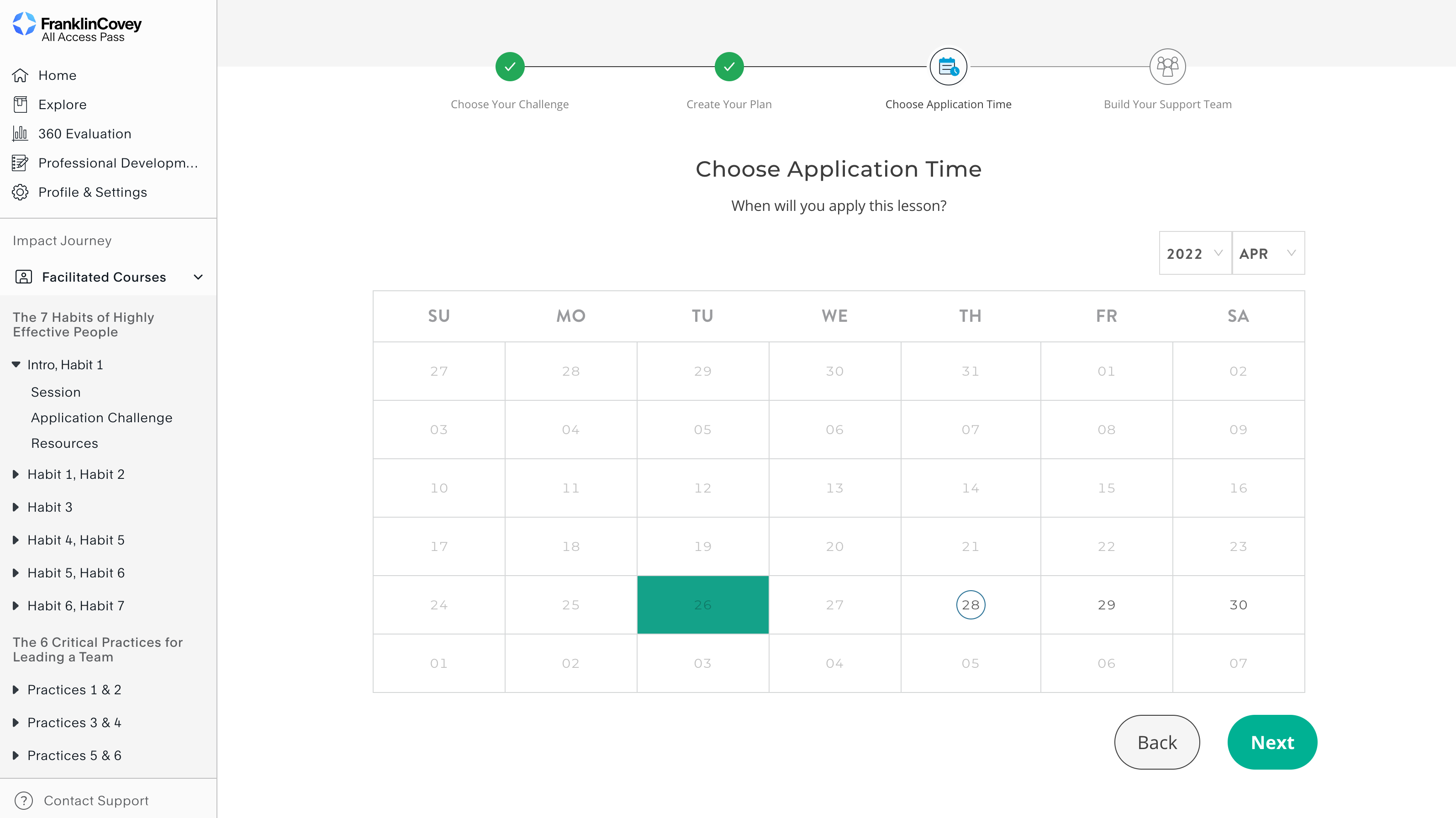
Task: Click the Choose Application Time calendar icon
Action: 949,66
